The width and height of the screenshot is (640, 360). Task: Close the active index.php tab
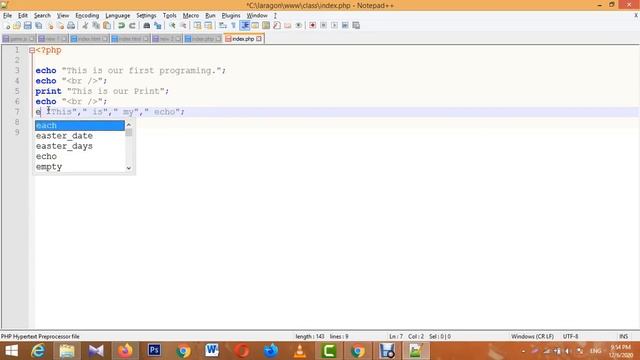pyautogui.click(x=259, y=39)
